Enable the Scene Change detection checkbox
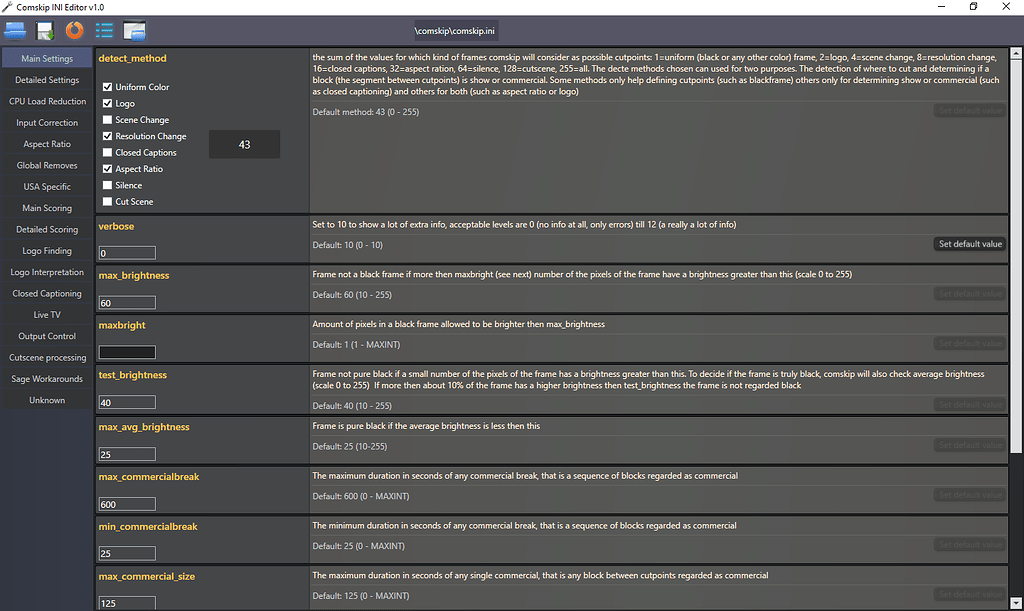Viewport: 1024px width, 611px height. point(107,120)
